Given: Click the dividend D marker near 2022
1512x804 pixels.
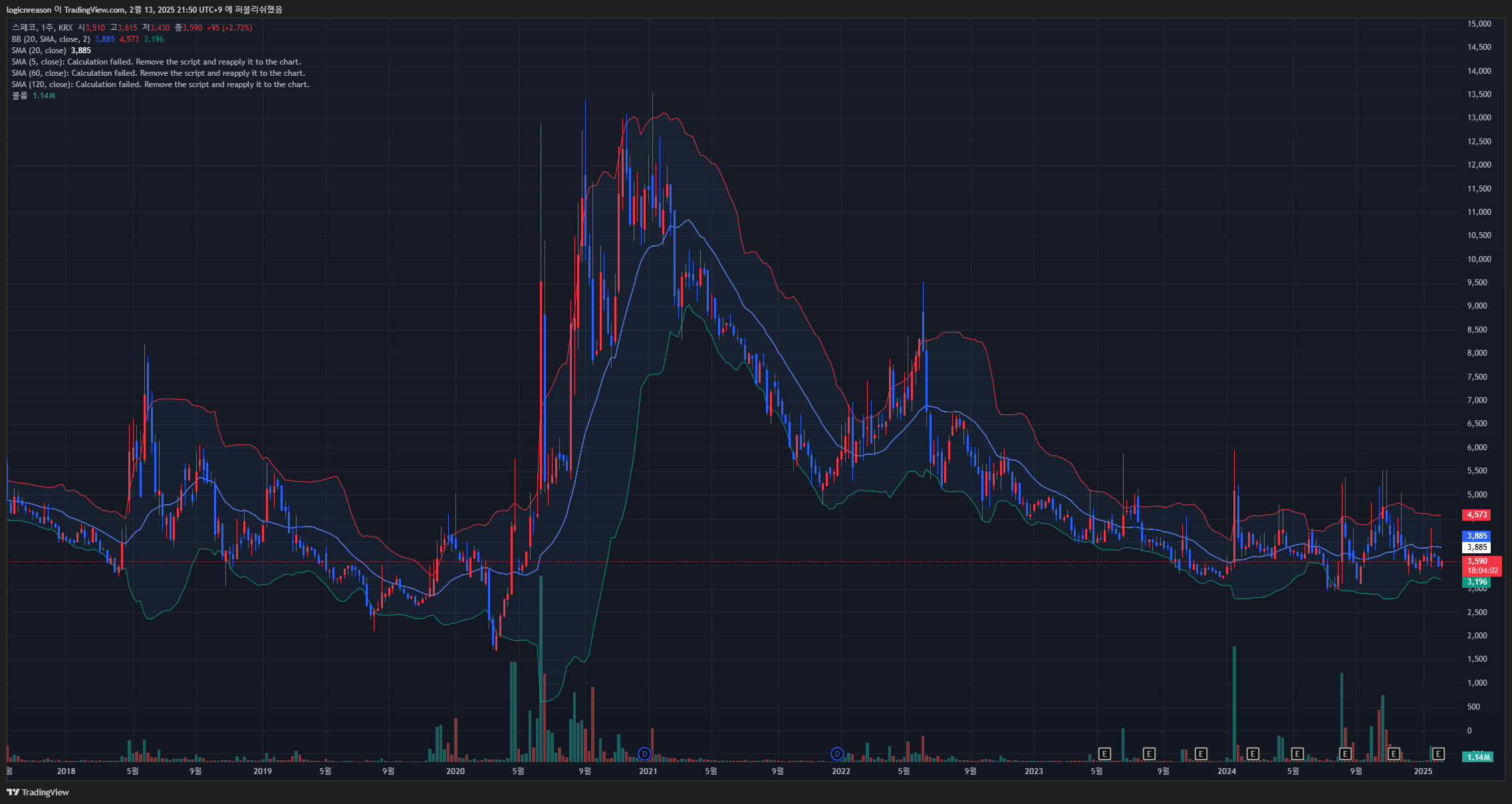Looking at the screenshot, I should coord(837,753).
